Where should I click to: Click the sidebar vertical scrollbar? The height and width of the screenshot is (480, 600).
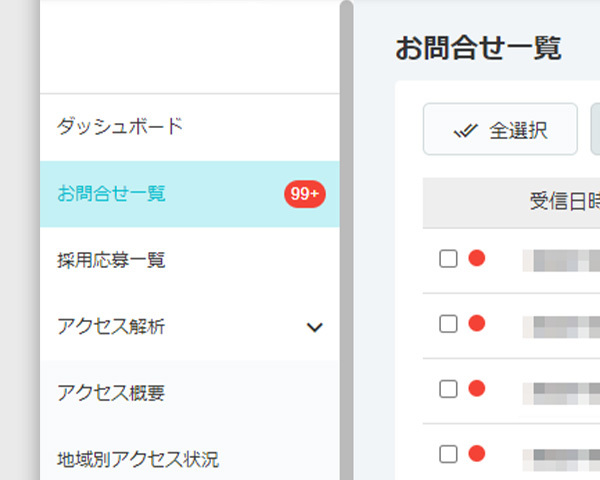[346, 240]
